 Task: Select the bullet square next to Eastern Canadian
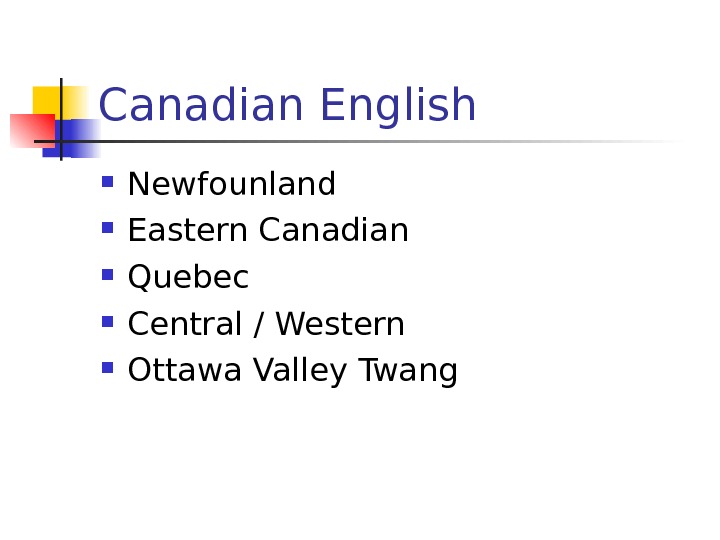(107, 228)
